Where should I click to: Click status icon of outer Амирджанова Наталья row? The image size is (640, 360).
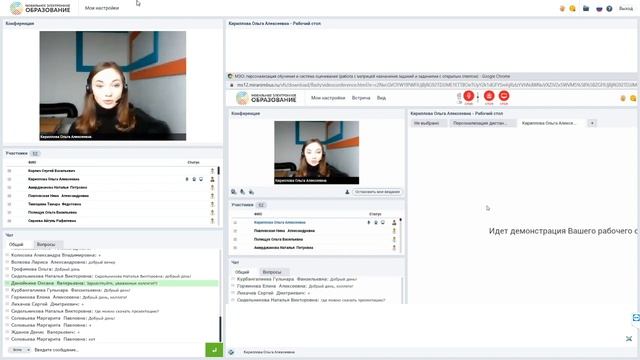tap(212, 187)
